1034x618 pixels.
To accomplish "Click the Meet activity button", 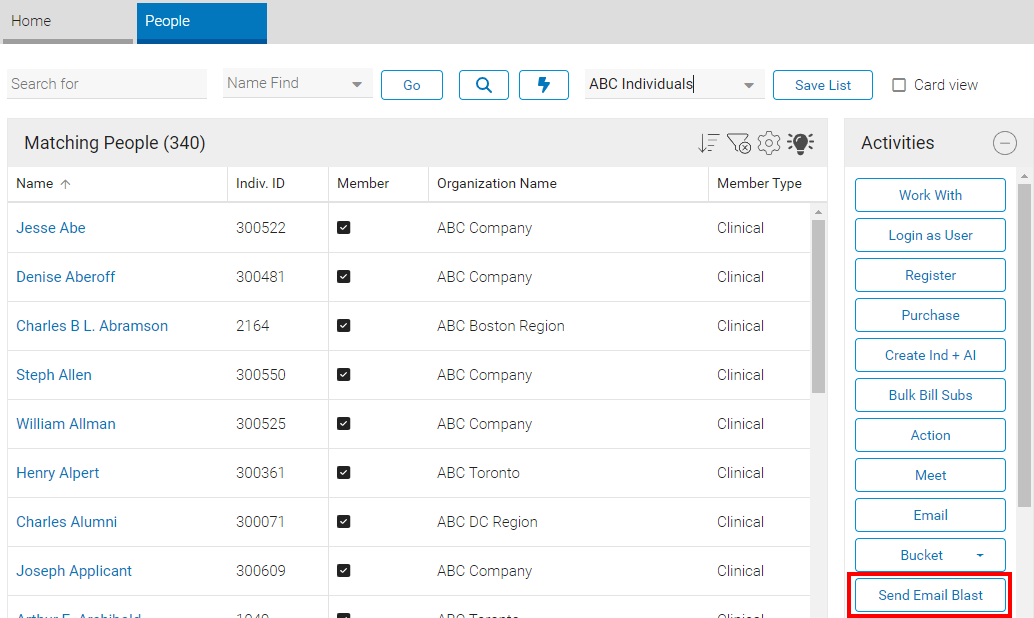I will point(930,476).
